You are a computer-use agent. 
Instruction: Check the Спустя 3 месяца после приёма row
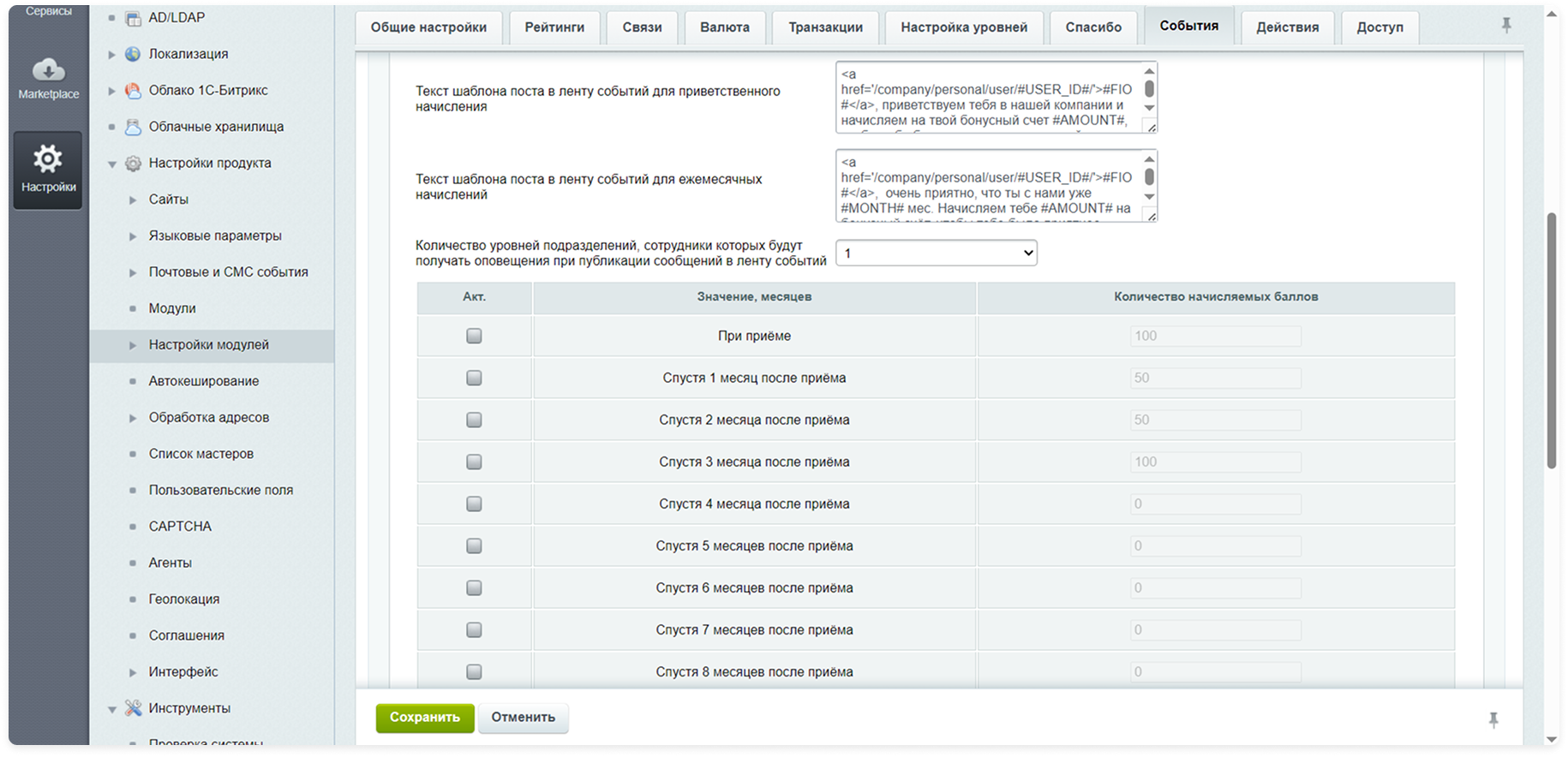click(474, 462)
